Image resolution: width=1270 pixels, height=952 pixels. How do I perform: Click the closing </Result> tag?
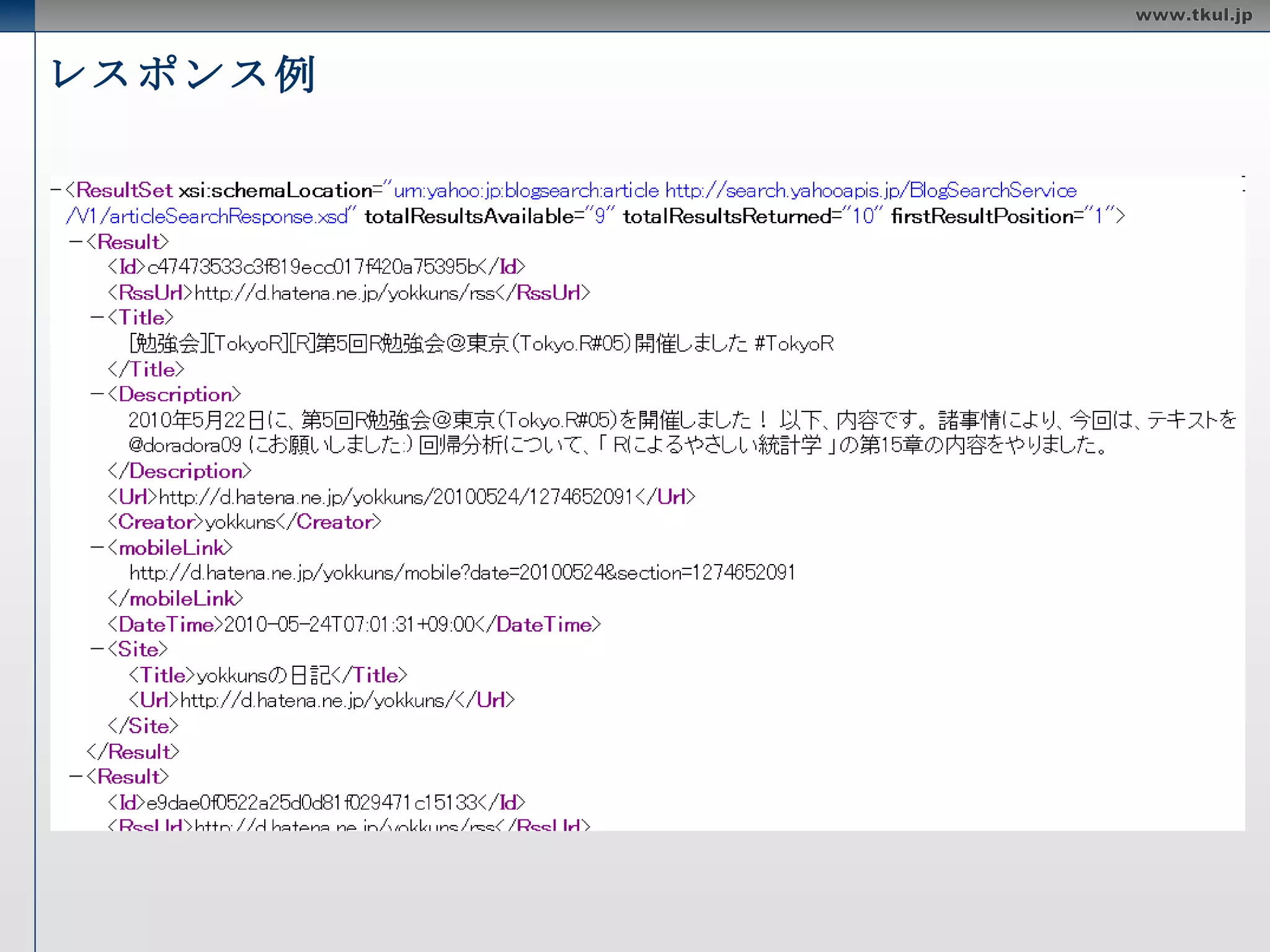click(x=133, y=752)
